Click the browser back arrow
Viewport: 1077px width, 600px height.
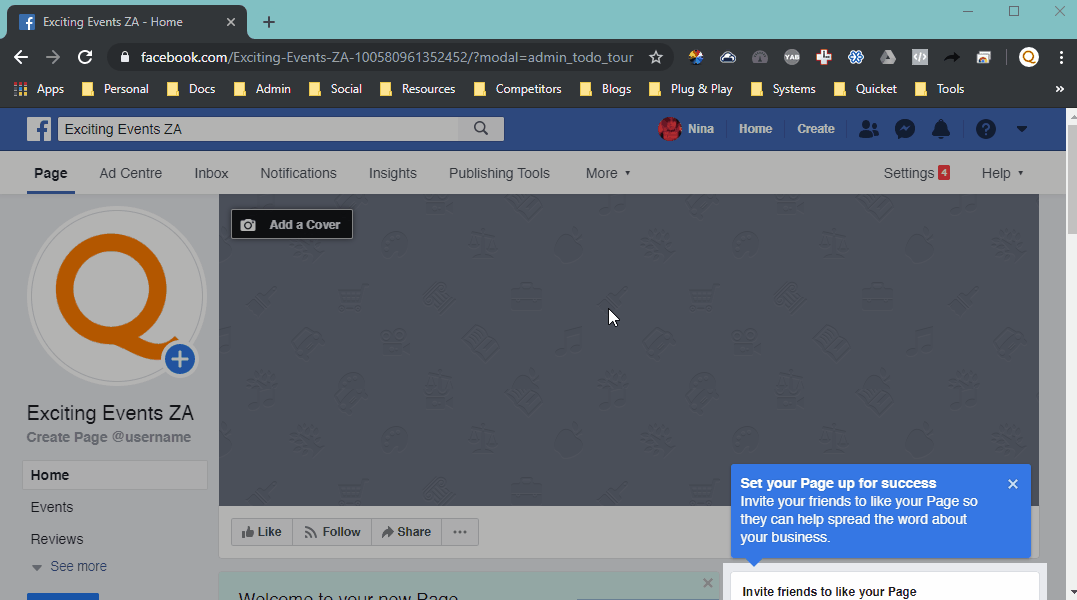(x=21, y=57)
